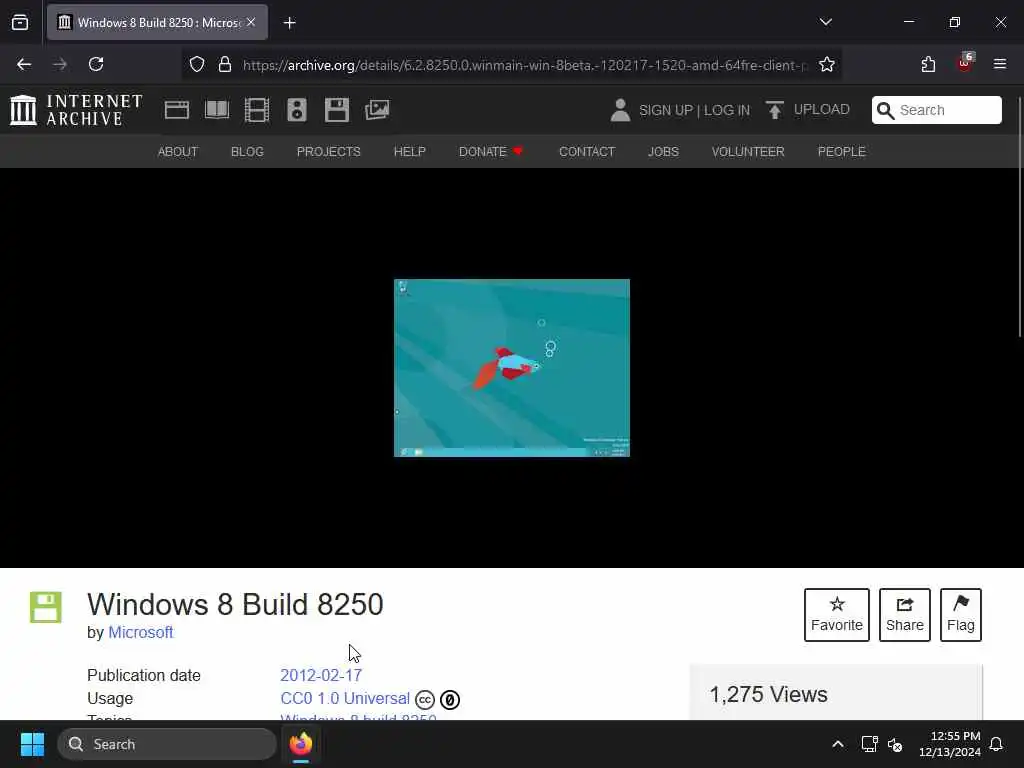Open the Images icon in archive nav
Screen dimensions: 1024x768
coord(377,110)
